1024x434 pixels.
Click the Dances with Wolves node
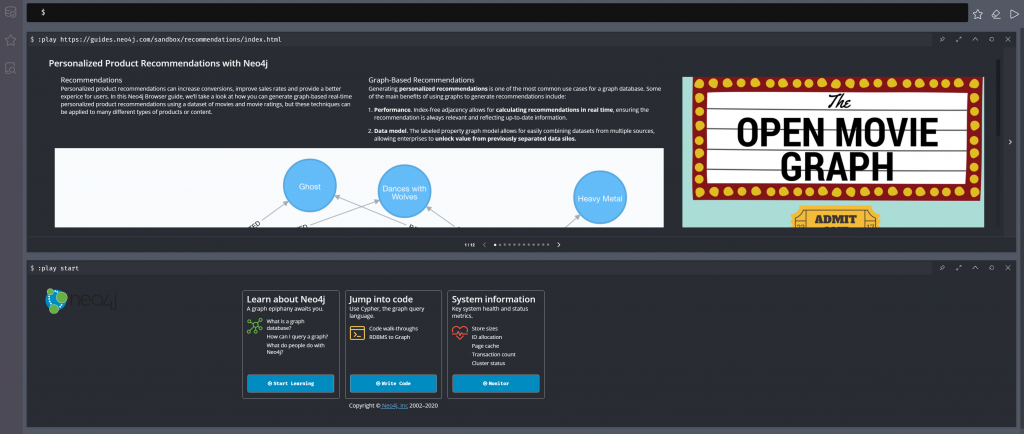[x=404, y=193]
